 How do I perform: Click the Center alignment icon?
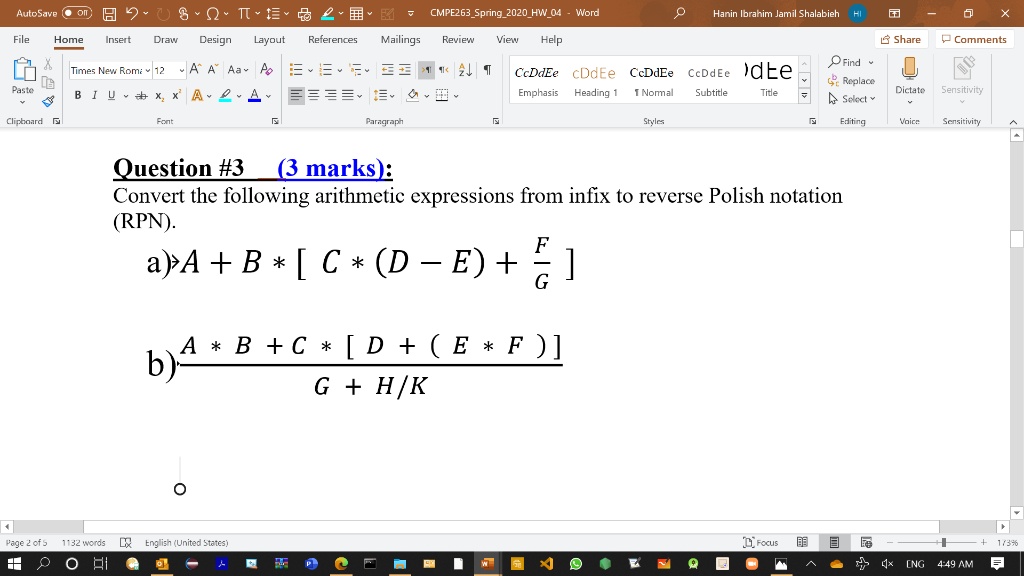point(314,96)
